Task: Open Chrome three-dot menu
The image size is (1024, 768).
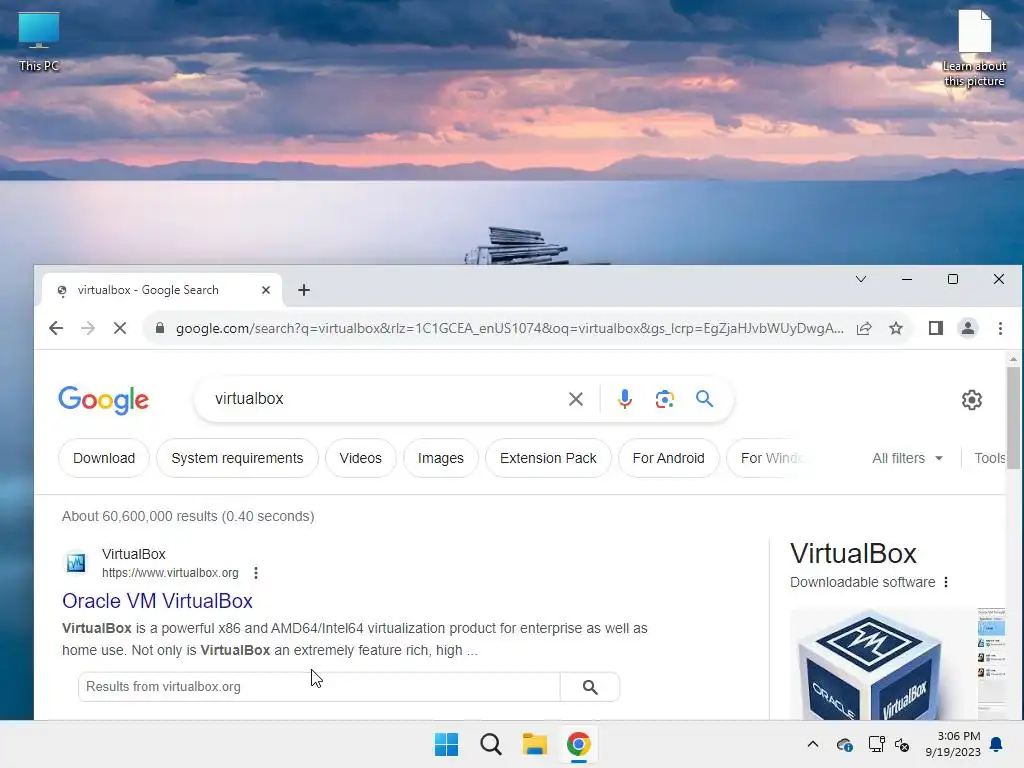Action: (1000, 328)
